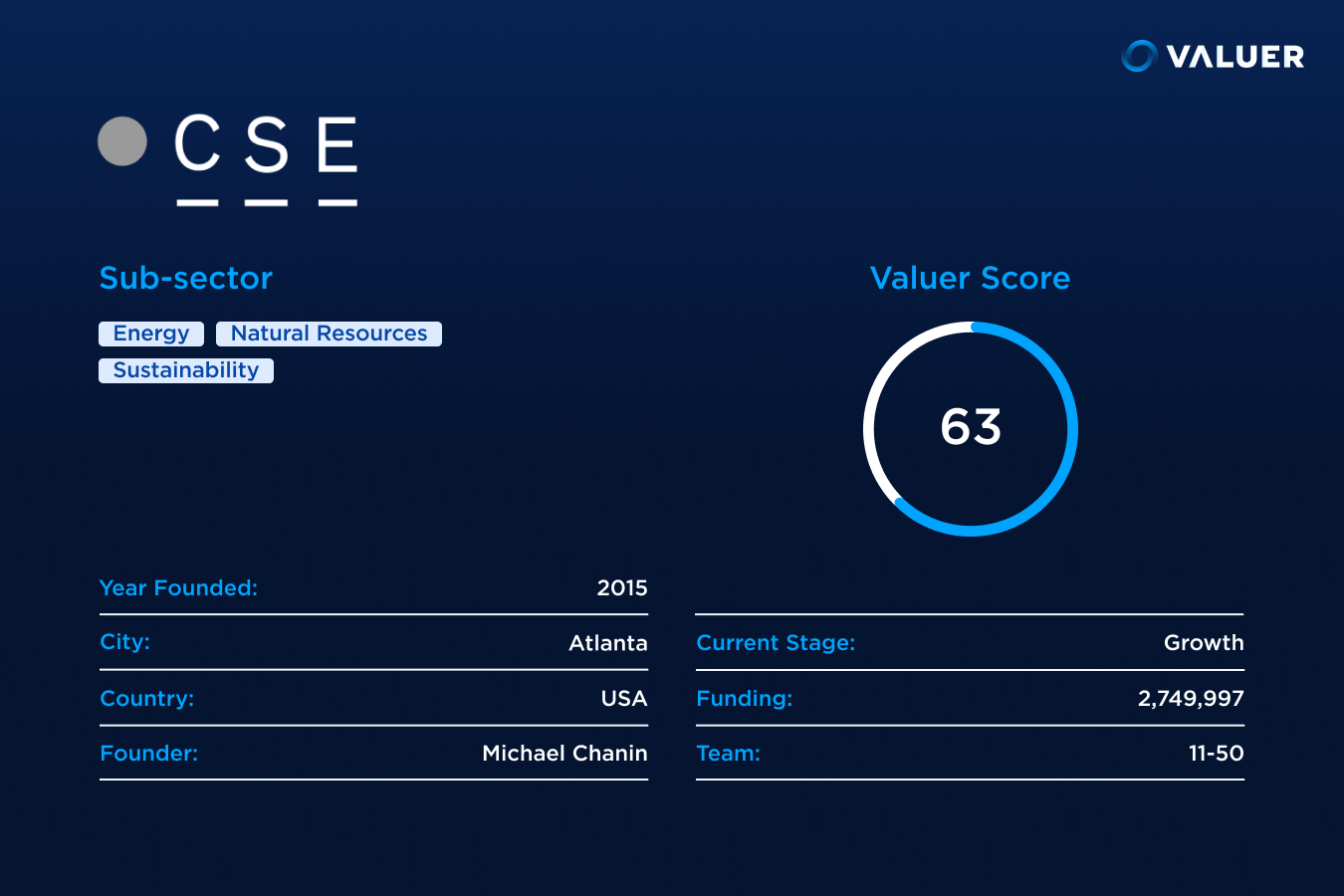Click the circular score progress ring
Image resolution: width=1344 pixels, height=896 pixels.
(971, 429)
